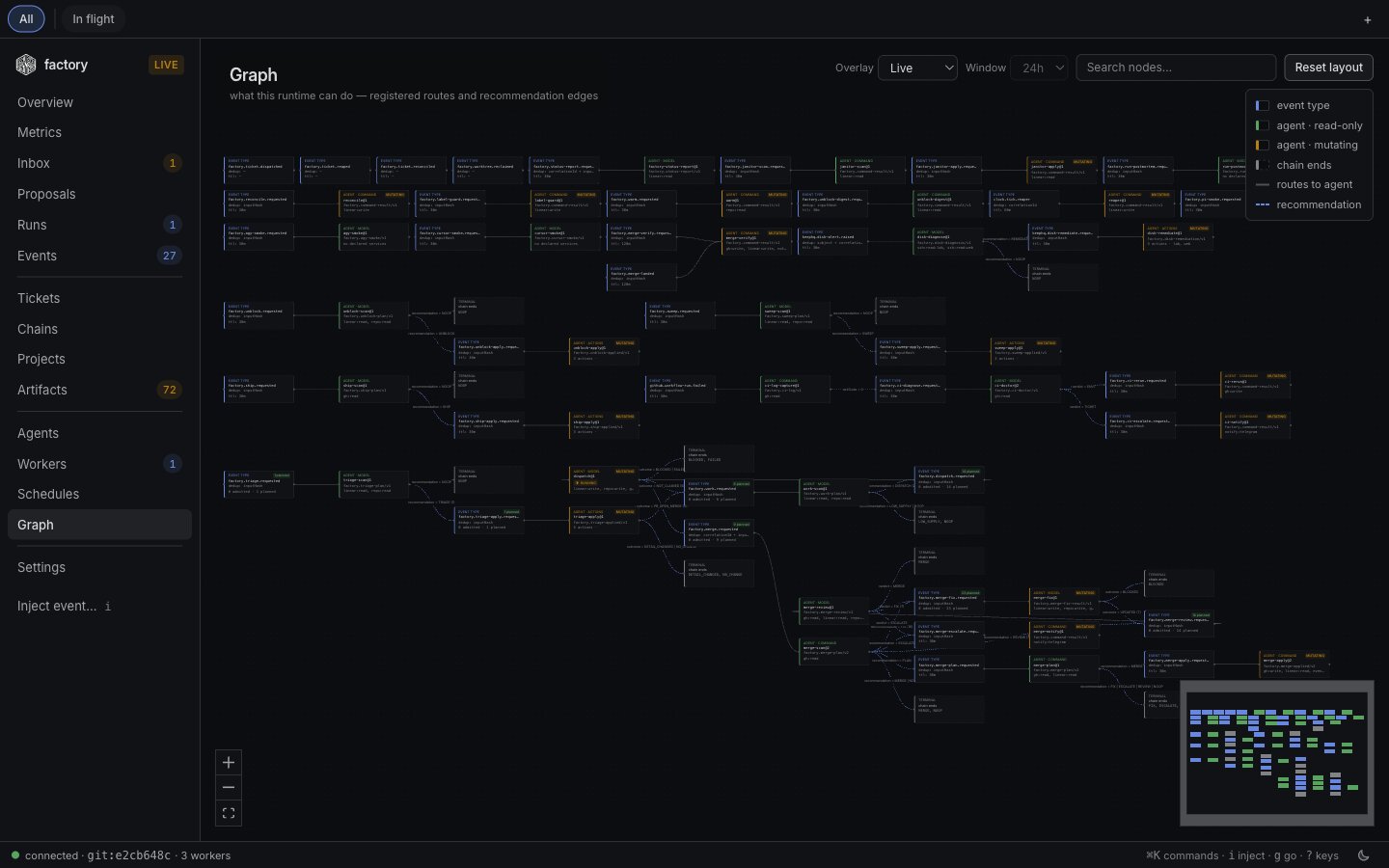Select the factory.ticket.dispatched event node
Viewport: 1389px width, 868px height.
[x=259, y=171]
